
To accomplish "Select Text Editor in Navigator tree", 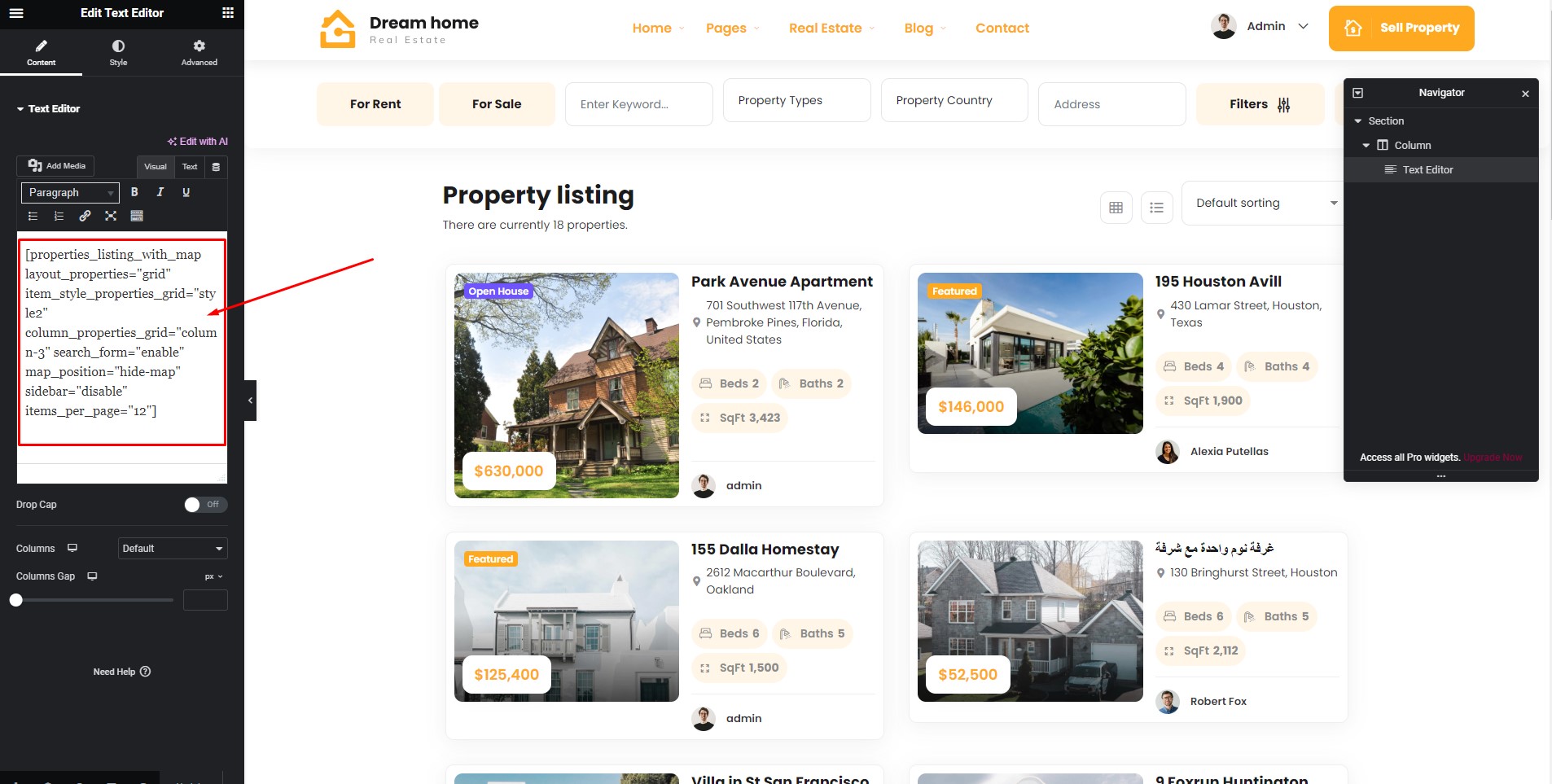I will 1440,169.
